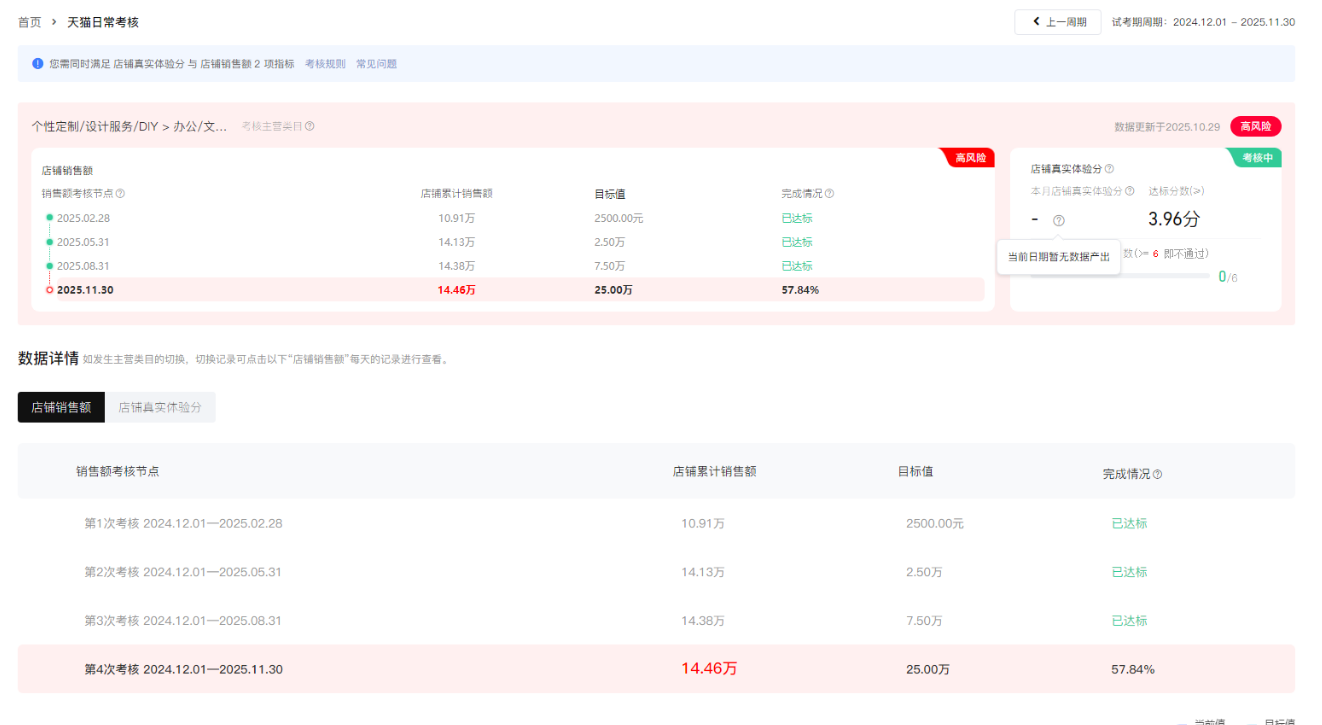The width and height of the screenshot is (1322, 725).
Task: Click blue info icon in notice banner
Action: click(38, 63)
